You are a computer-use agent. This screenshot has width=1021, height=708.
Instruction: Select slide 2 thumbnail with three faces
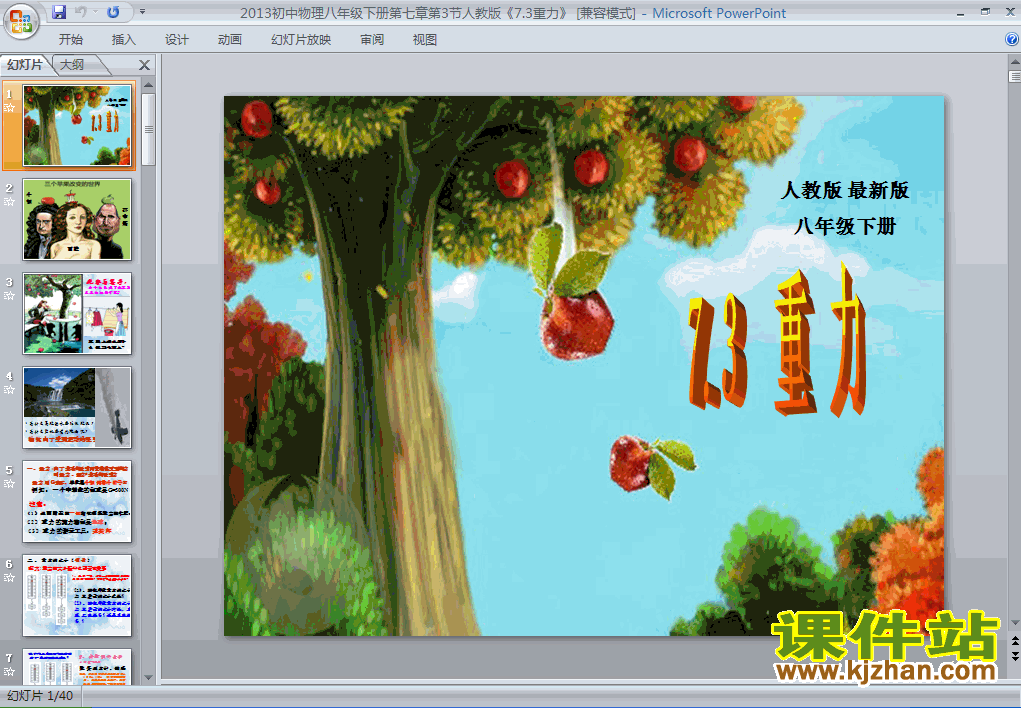coord(77,219)
